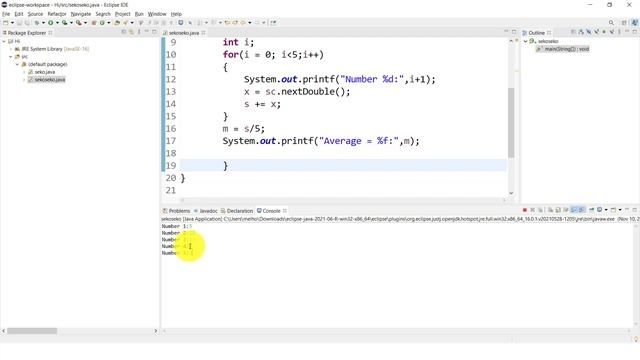The image size is (640, 360).
Task: Click the green Run button in toolbar
Action: click(51, 23)
